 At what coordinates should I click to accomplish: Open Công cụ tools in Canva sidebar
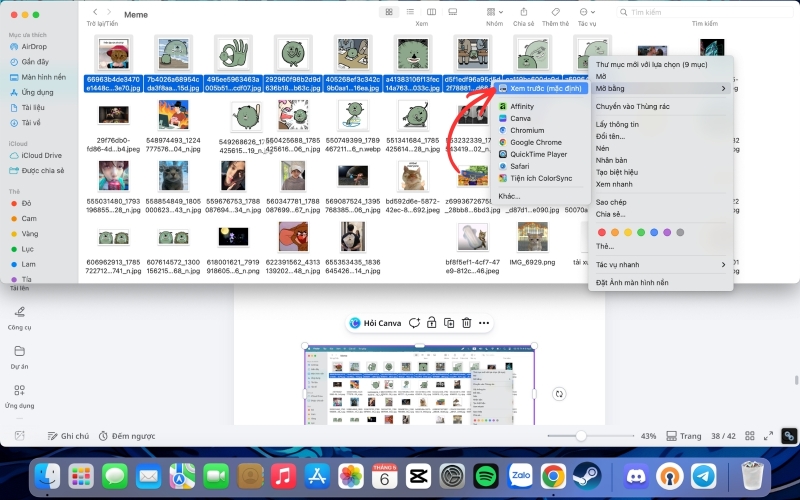19,318
